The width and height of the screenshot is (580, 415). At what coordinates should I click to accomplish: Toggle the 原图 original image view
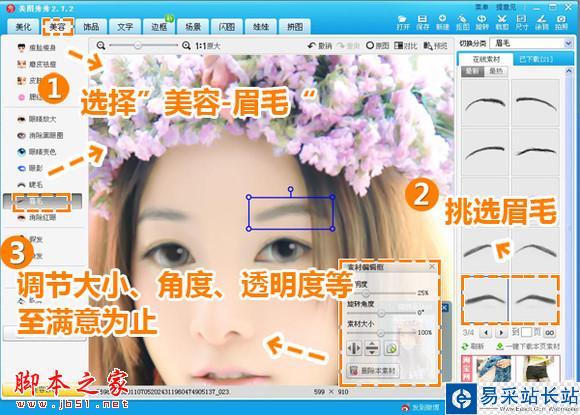click(x=377, y=46)
